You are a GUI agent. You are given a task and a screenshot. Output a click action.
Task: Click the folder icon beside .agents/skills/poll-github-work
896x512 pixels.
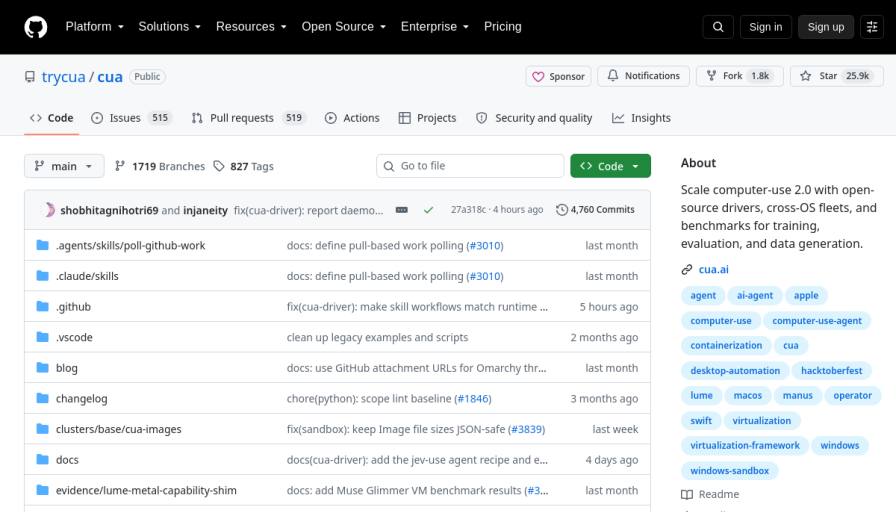tap(42, 246)
